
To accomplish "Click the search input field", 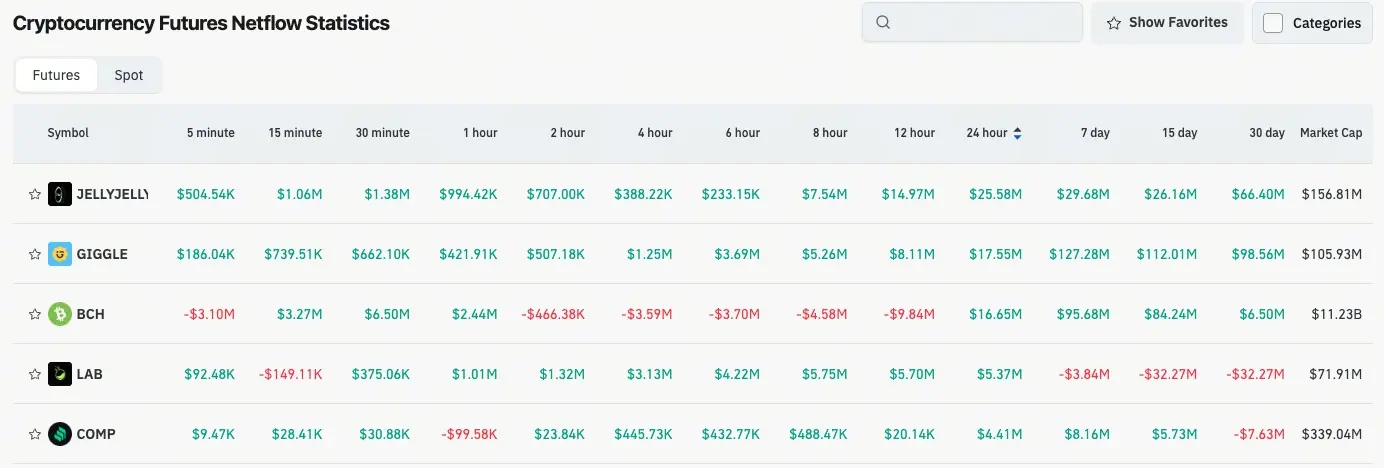I will [972, 22].
